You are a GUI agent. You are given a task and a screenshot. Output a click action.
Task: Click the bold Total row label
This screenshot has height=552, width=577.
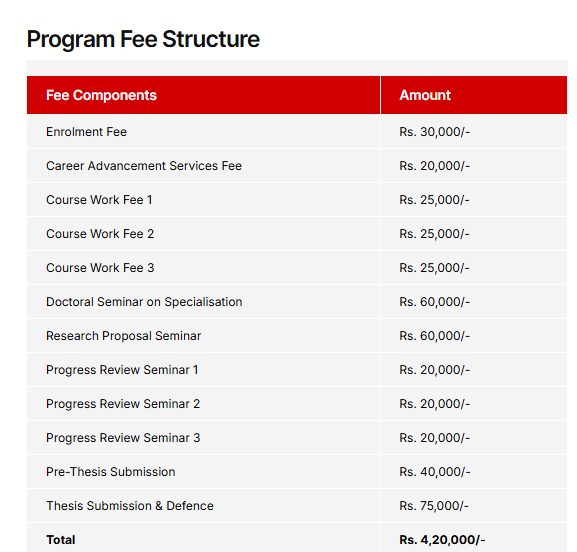pos(61,540)
